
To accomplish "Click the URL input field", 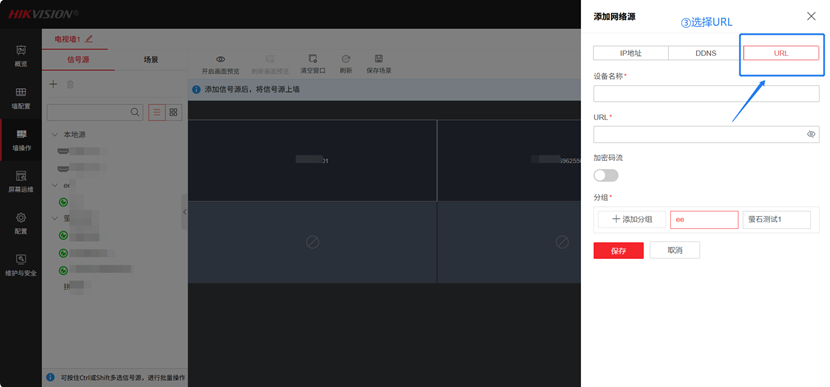I will (706, 134).
